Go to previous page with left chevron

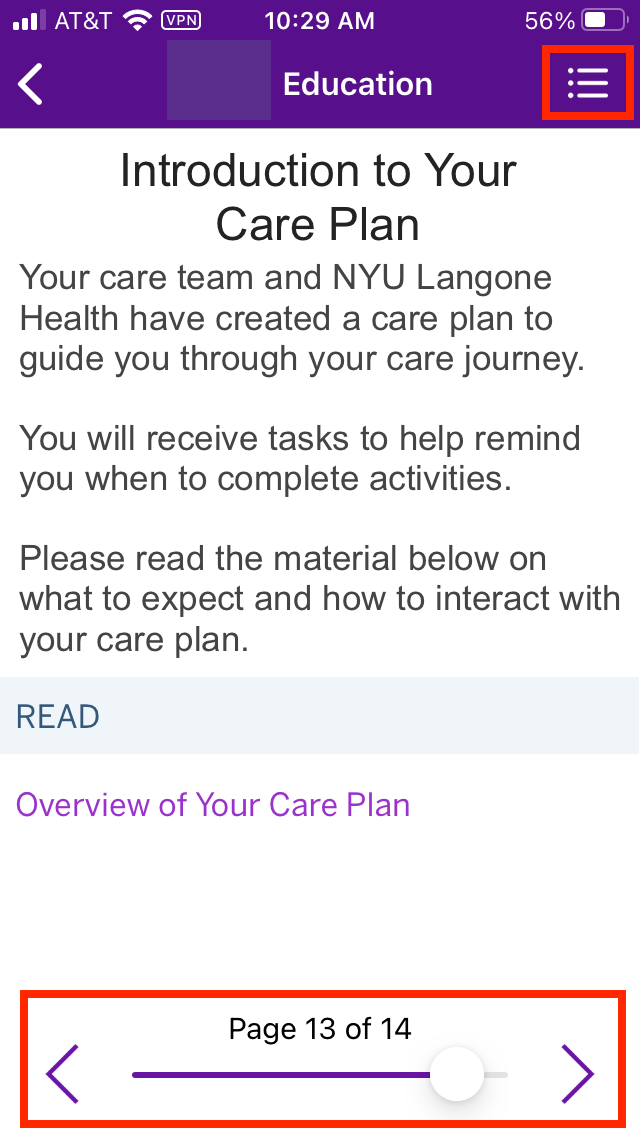[x=62, y=1074]
